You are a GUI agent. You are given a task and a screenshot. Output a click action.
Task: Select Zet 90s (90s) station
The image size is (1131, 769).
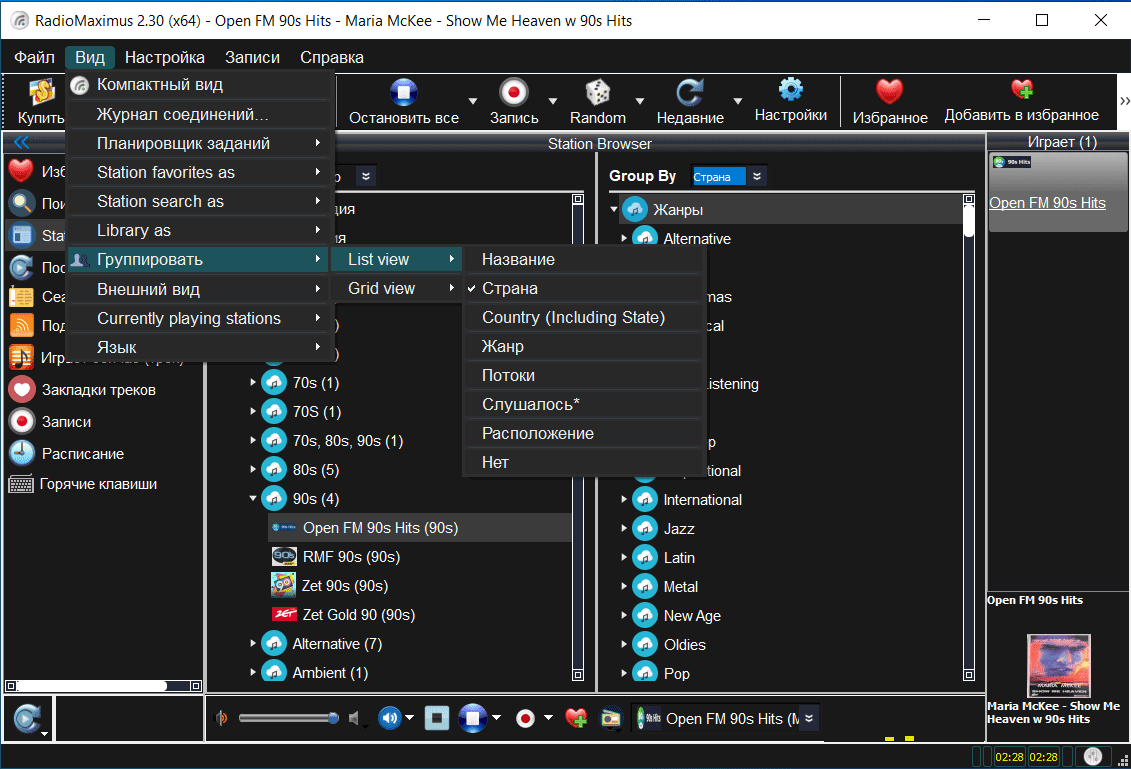[x=345, y=586]
